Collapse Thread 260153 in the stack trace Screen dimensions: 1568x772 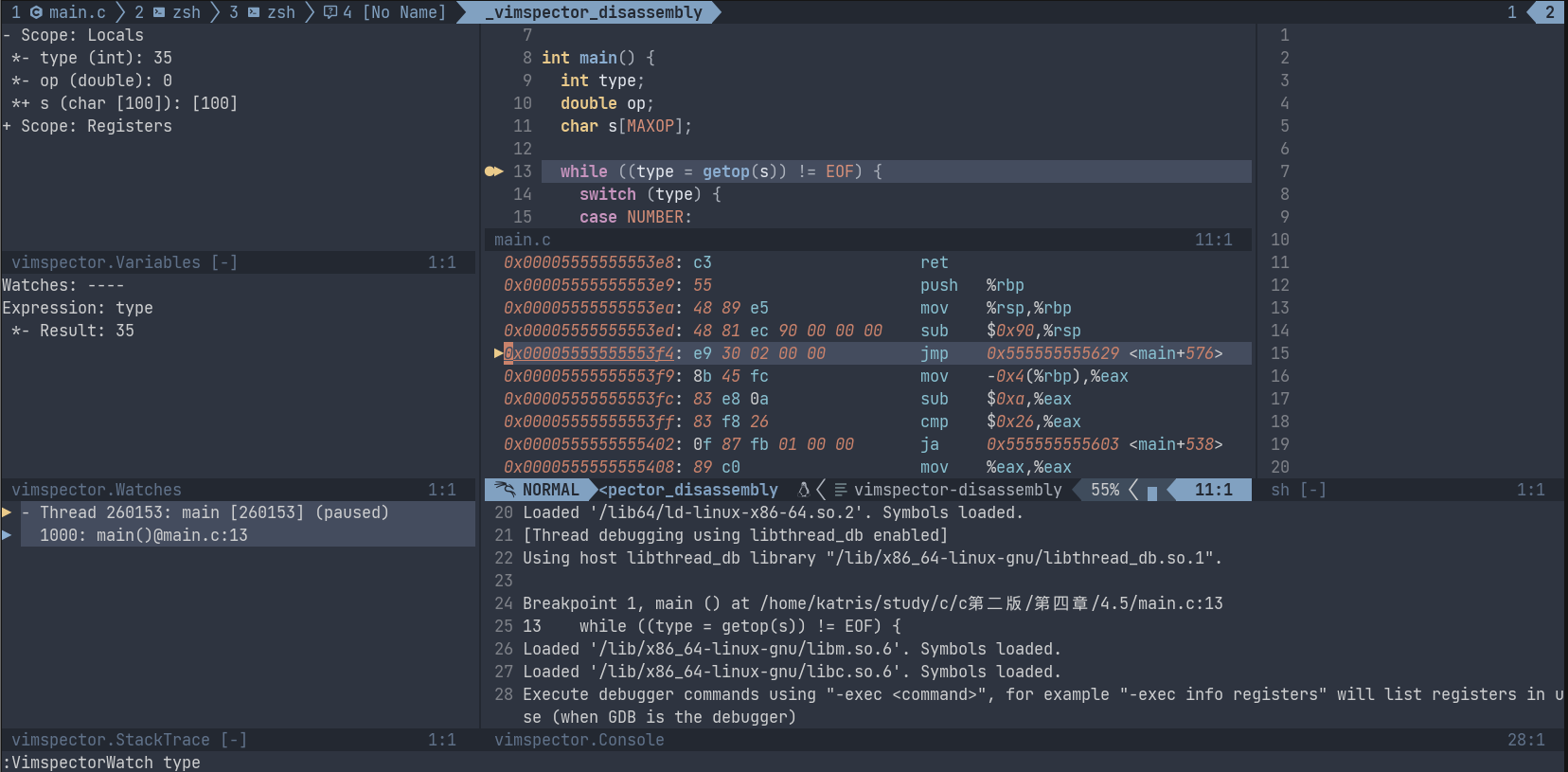[x=205, y=512]
